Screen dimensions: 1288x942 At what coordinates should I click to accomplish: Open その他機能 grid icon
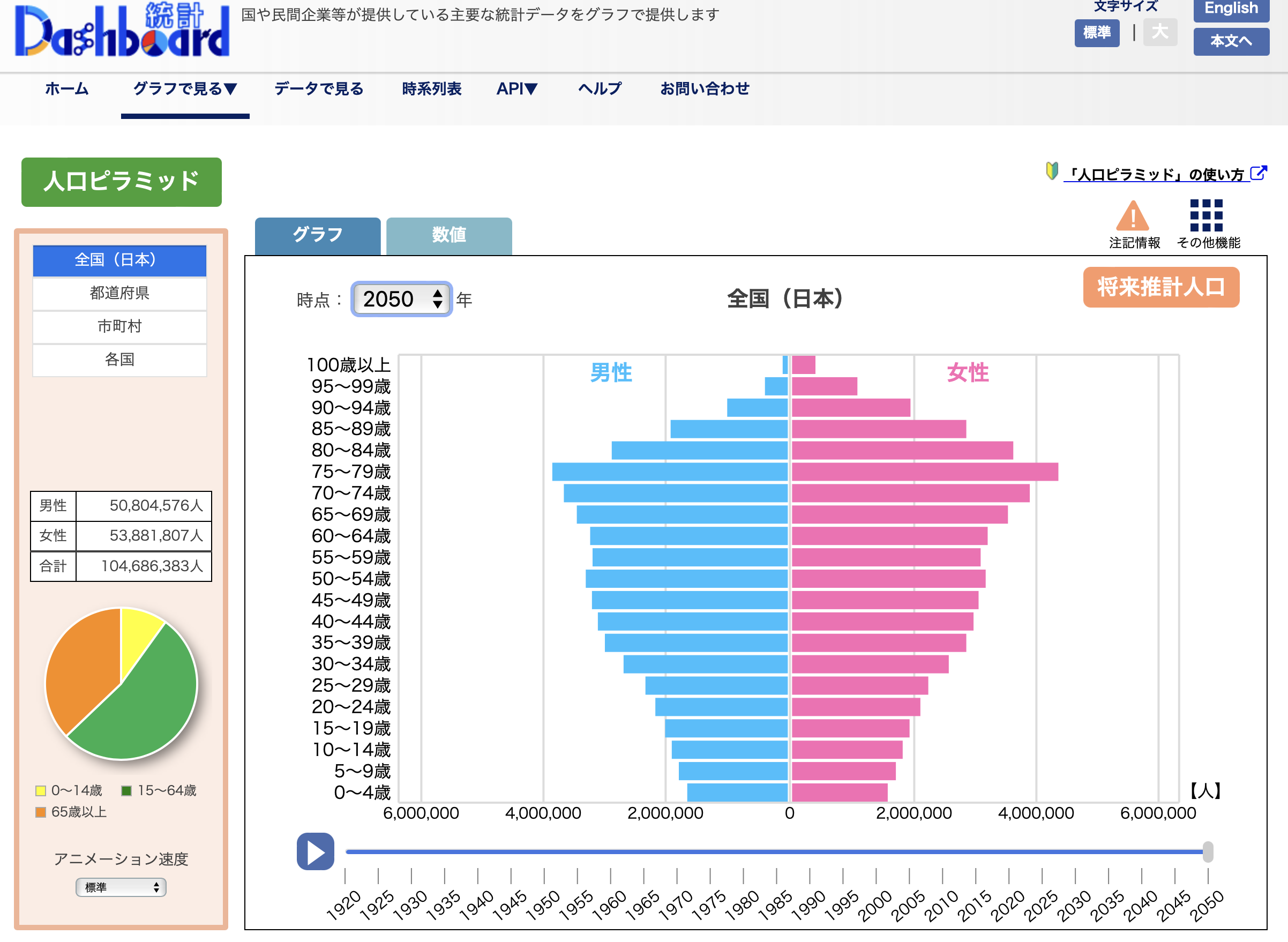click(x=1206, y=215)
